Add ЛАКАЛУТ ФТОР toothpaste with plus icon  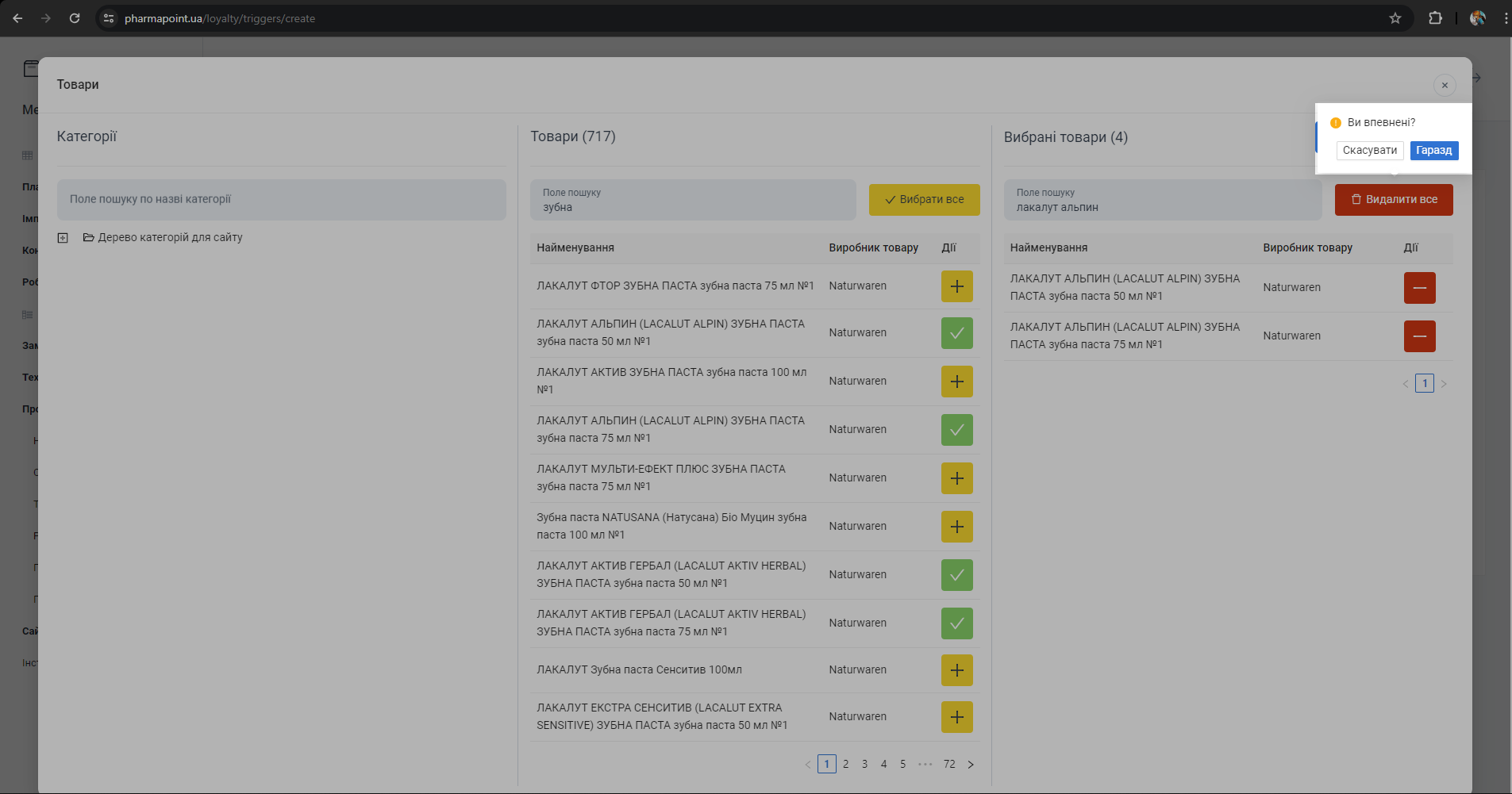tap(956, 286)
